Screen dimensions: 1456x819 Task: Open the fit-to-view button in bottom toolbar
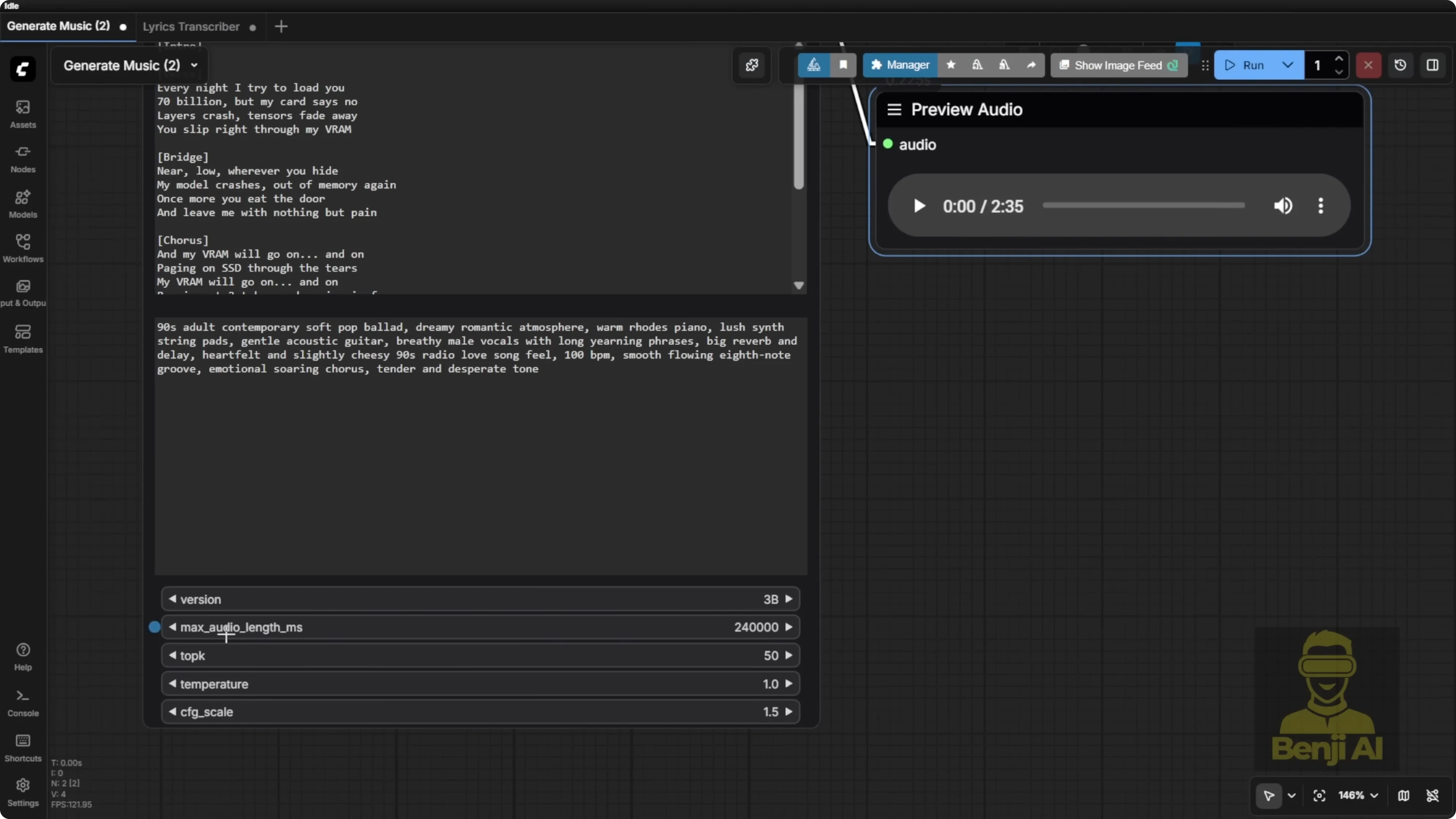(x=1319, y=795)
